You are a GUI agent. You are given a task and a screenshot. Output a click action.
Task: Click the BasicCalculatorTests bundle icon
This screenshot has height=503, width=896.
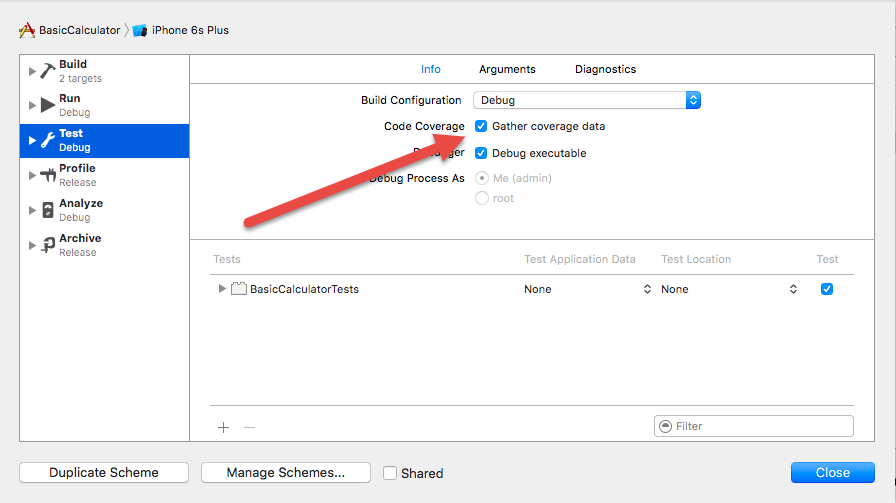(239, 289)
